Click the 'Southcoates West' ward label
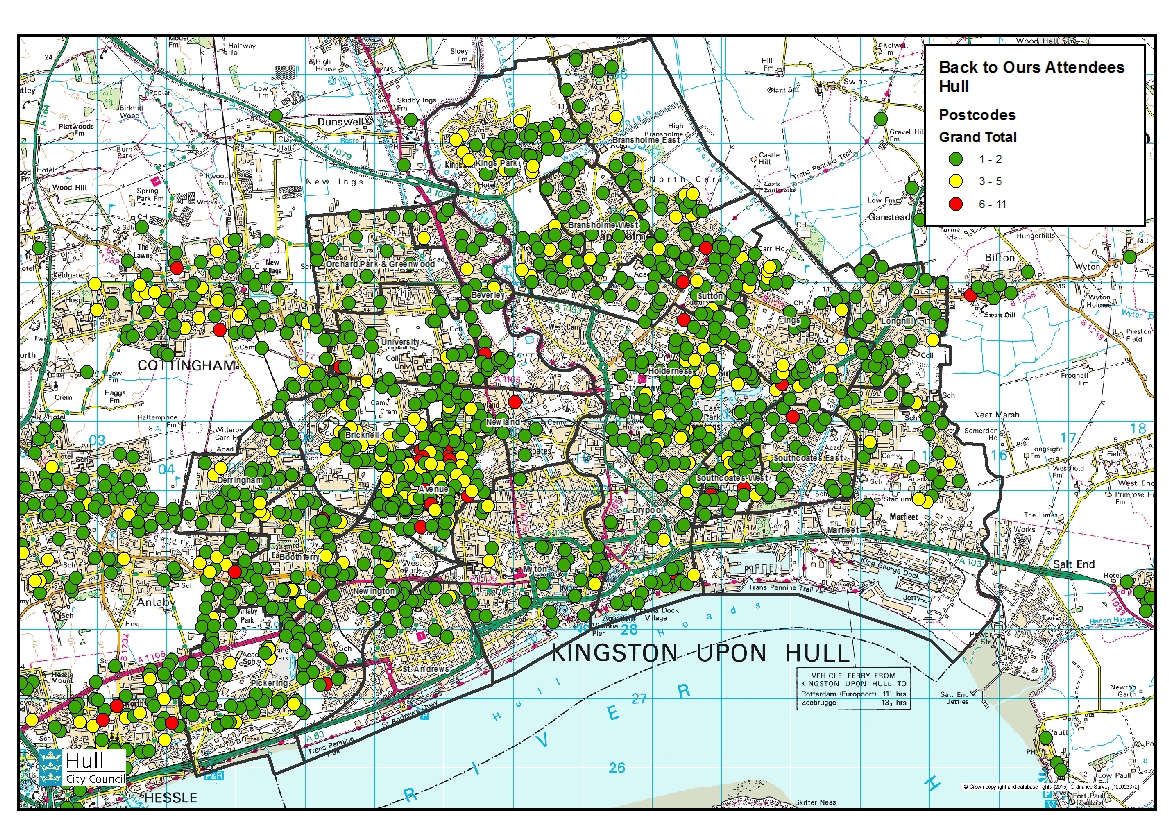Screen dimensions: 1169x827 coord(732,478)
